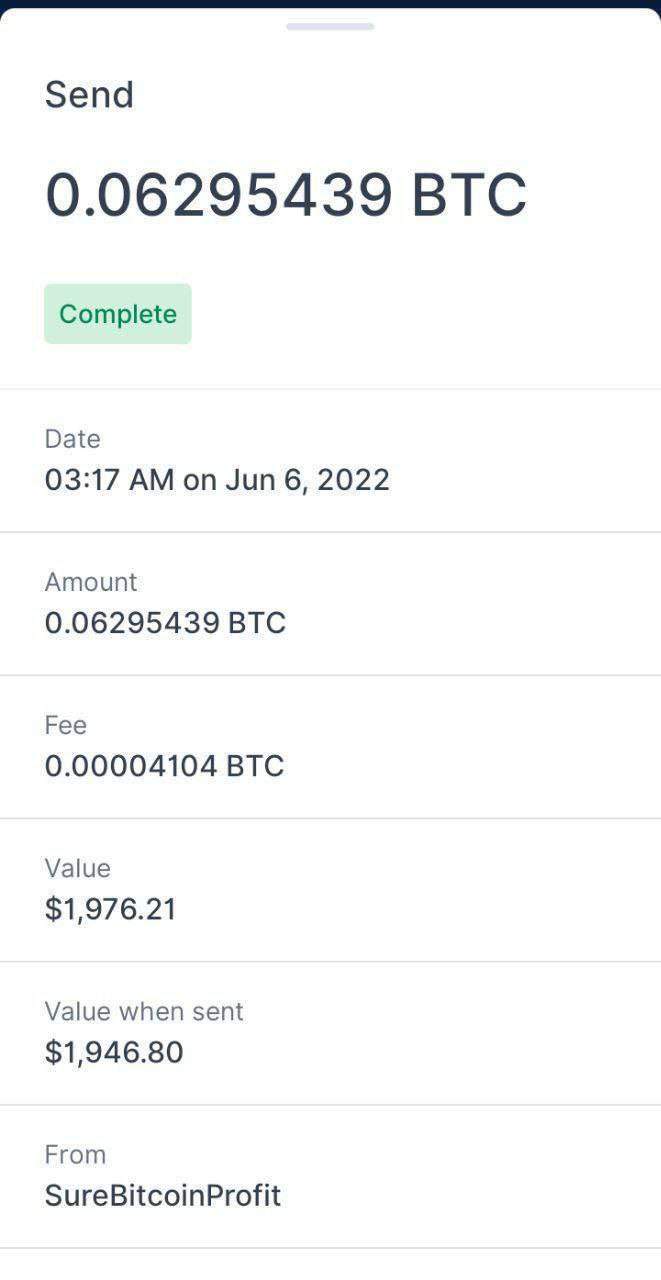This screenshot has width=661, height=1280.
Task: Select the Date field label
Action: pos(72,439)
